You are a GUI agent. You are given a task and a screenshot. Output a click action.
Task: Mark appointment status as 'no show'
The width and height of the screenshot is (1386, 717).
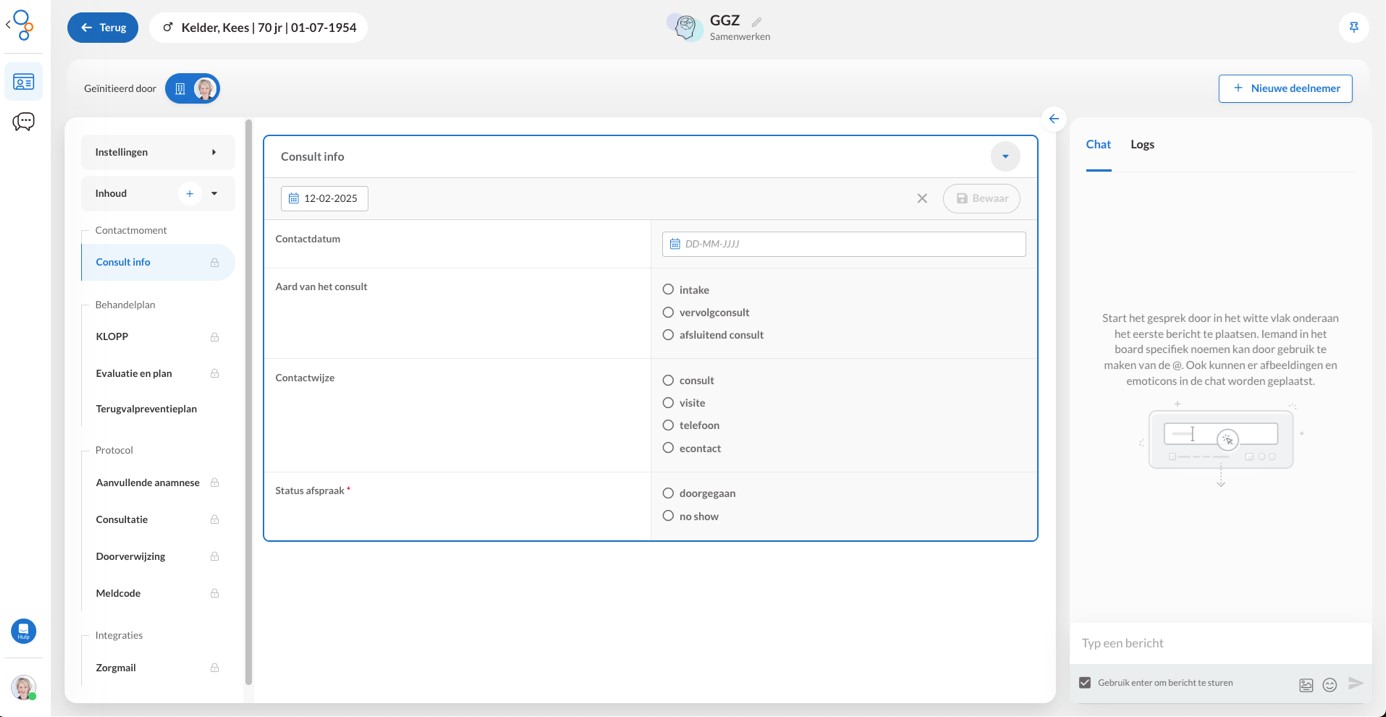[x=668, y=516]
